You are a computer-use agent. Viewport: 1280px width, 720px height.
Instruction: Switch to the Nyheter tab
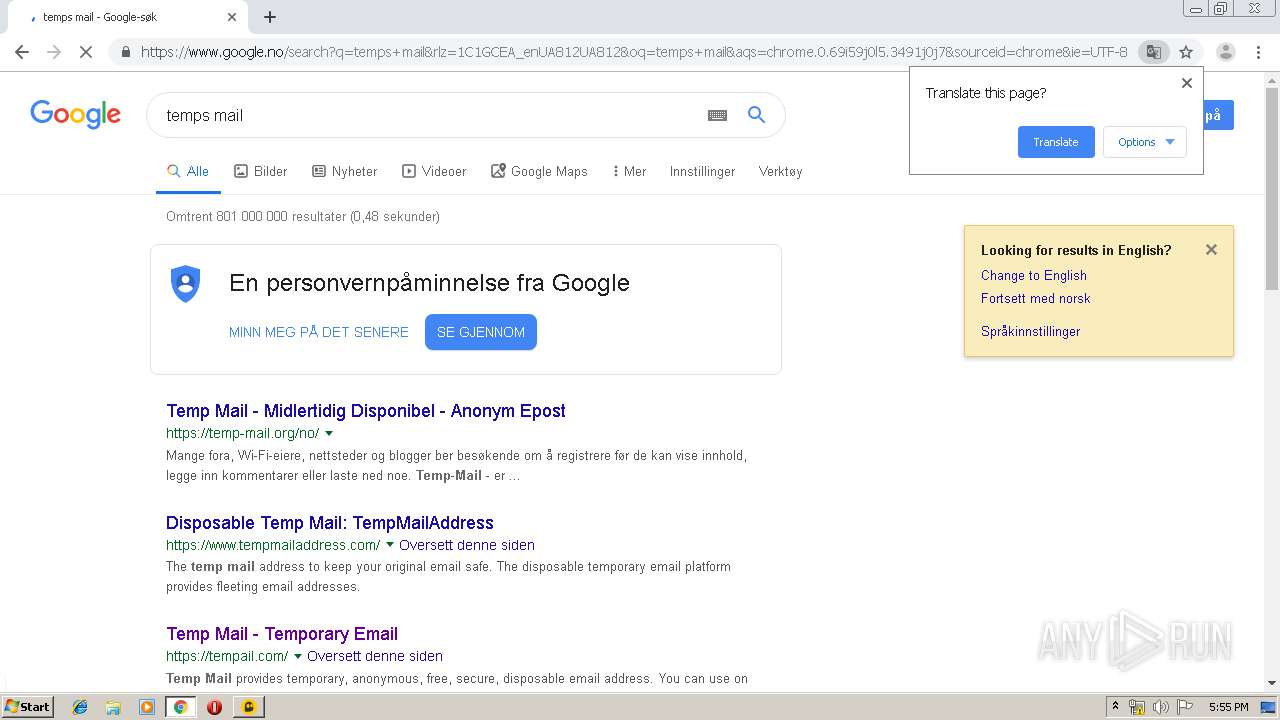(345, 172)
